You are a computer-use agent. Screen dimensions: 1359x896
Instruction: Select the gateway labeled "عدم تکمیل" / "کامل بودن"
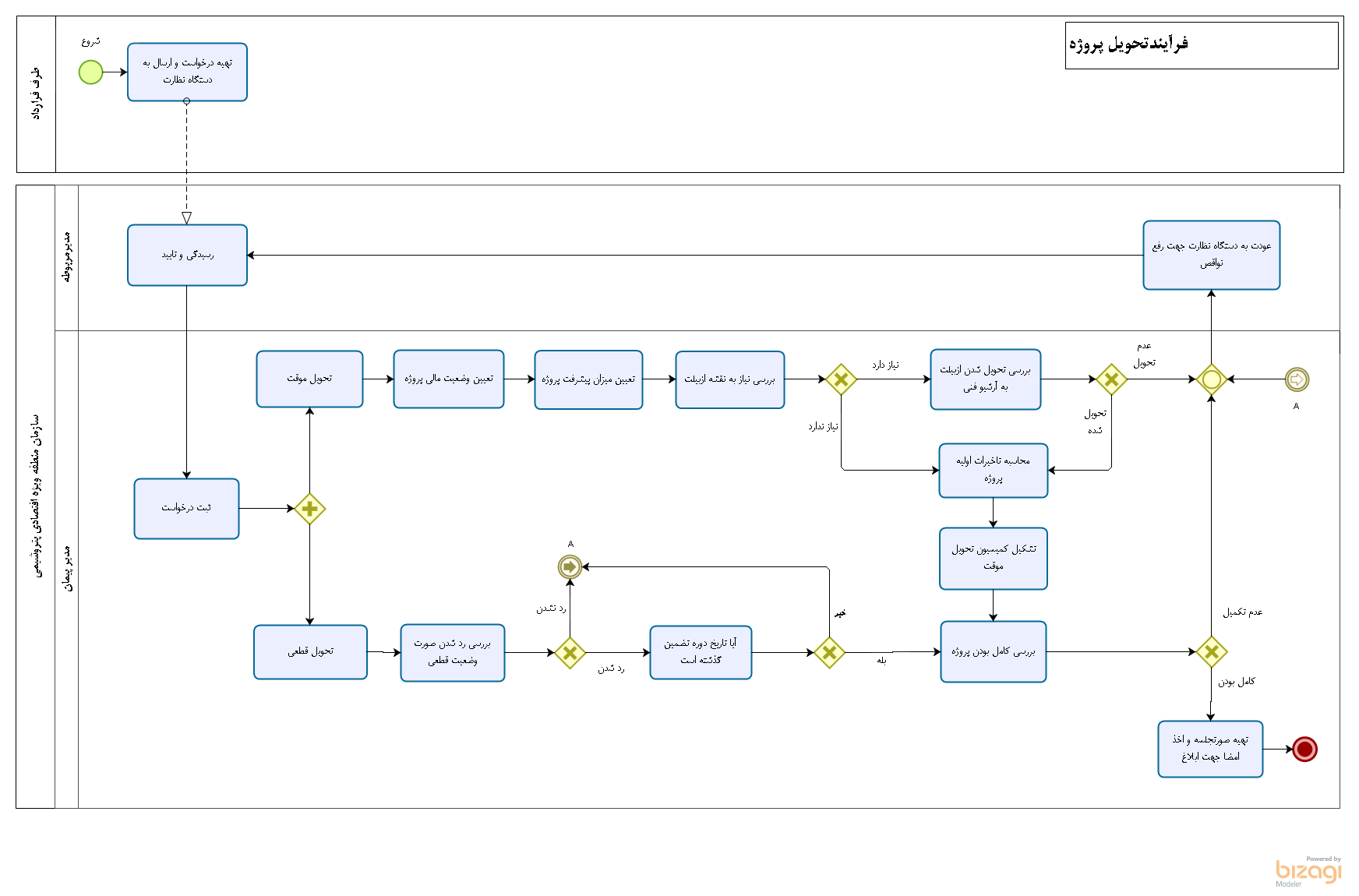(x=1211, y=652)
